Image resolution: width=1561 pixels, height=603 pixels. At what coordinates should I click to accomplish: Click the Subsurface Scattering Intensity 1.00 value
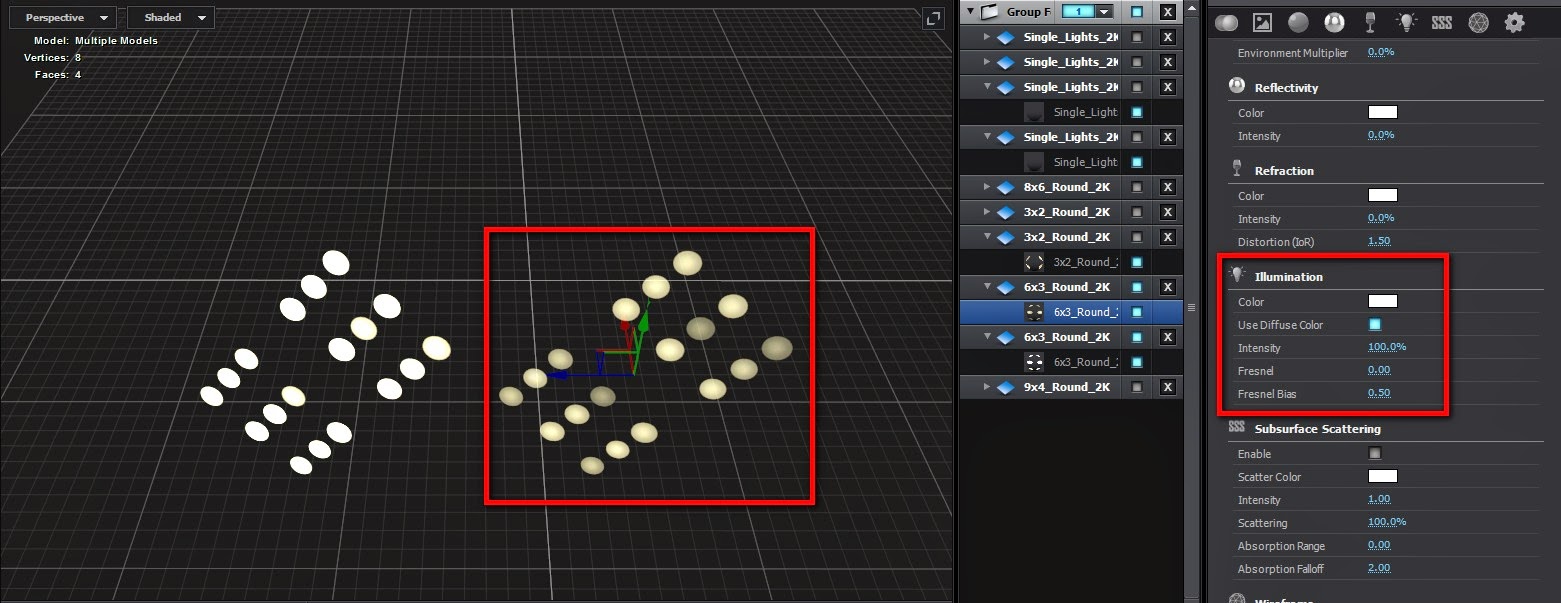click(1379, 499)
